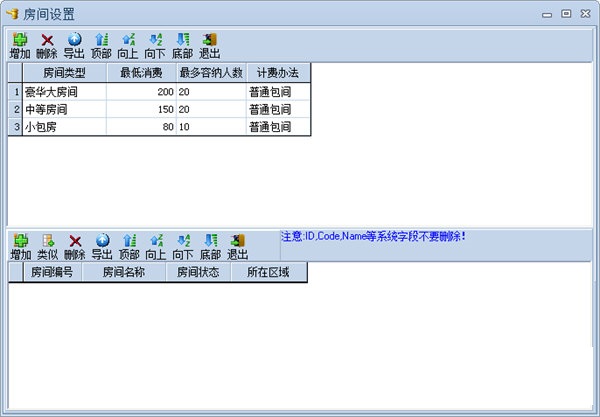Close the 房间设置 window
Screen dimensions: 600x417
[x=585, y=14]
